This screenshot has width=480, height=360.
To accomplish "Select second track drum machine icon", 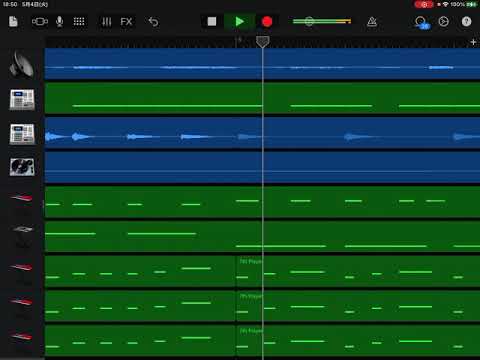I will click(22, 99).
